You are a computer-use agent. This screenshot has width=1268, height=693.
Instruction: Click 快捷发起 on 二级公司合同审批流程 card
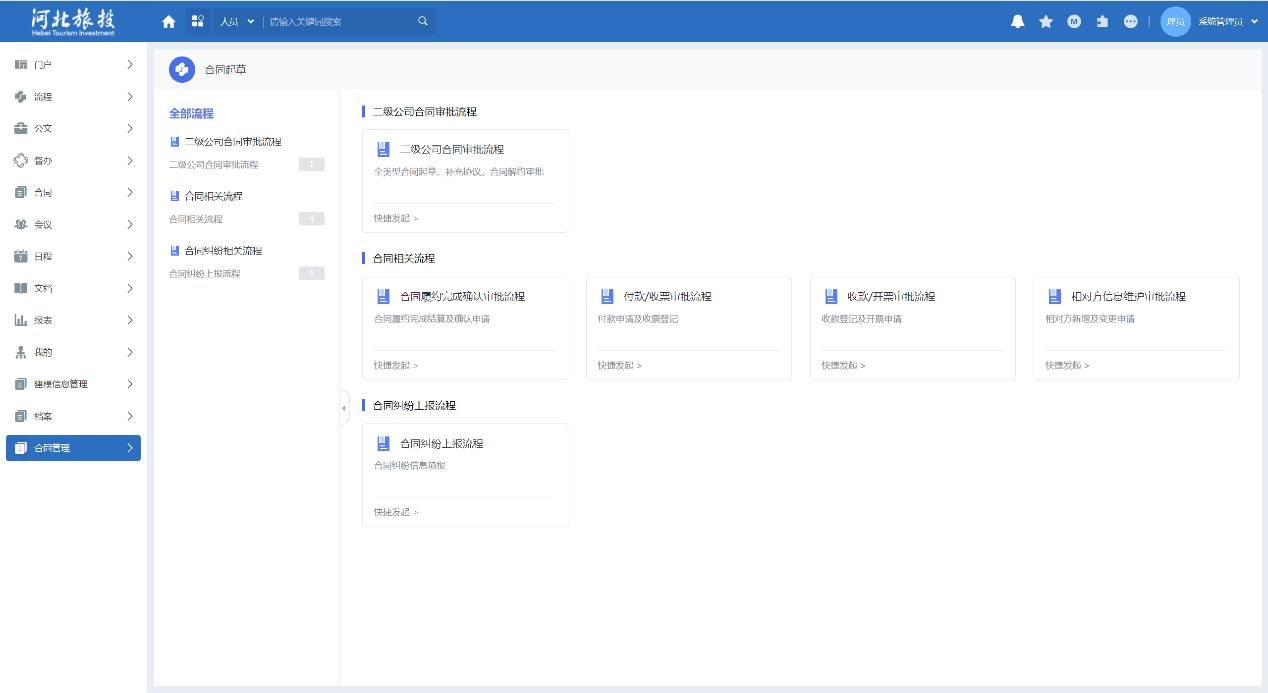tap(396, 218)
